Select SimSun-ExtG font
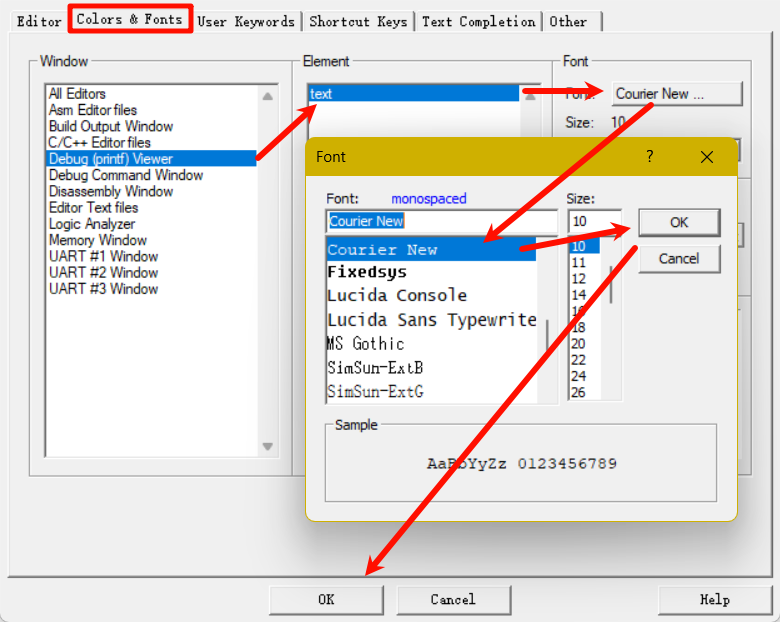This screenshot has width=780, height=622. pos(431,392)
